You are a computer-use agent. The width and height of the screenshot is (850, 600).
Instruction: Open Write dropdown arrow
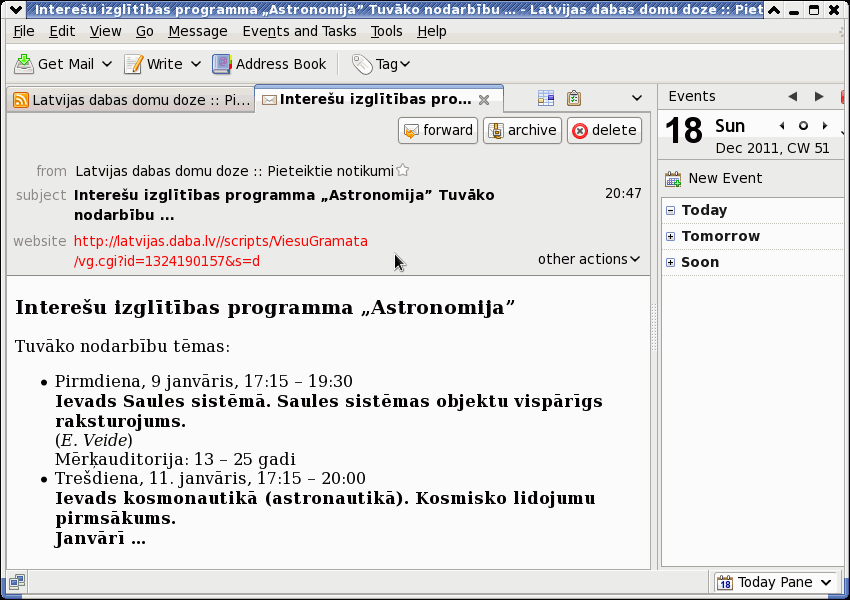coord(196,64)
